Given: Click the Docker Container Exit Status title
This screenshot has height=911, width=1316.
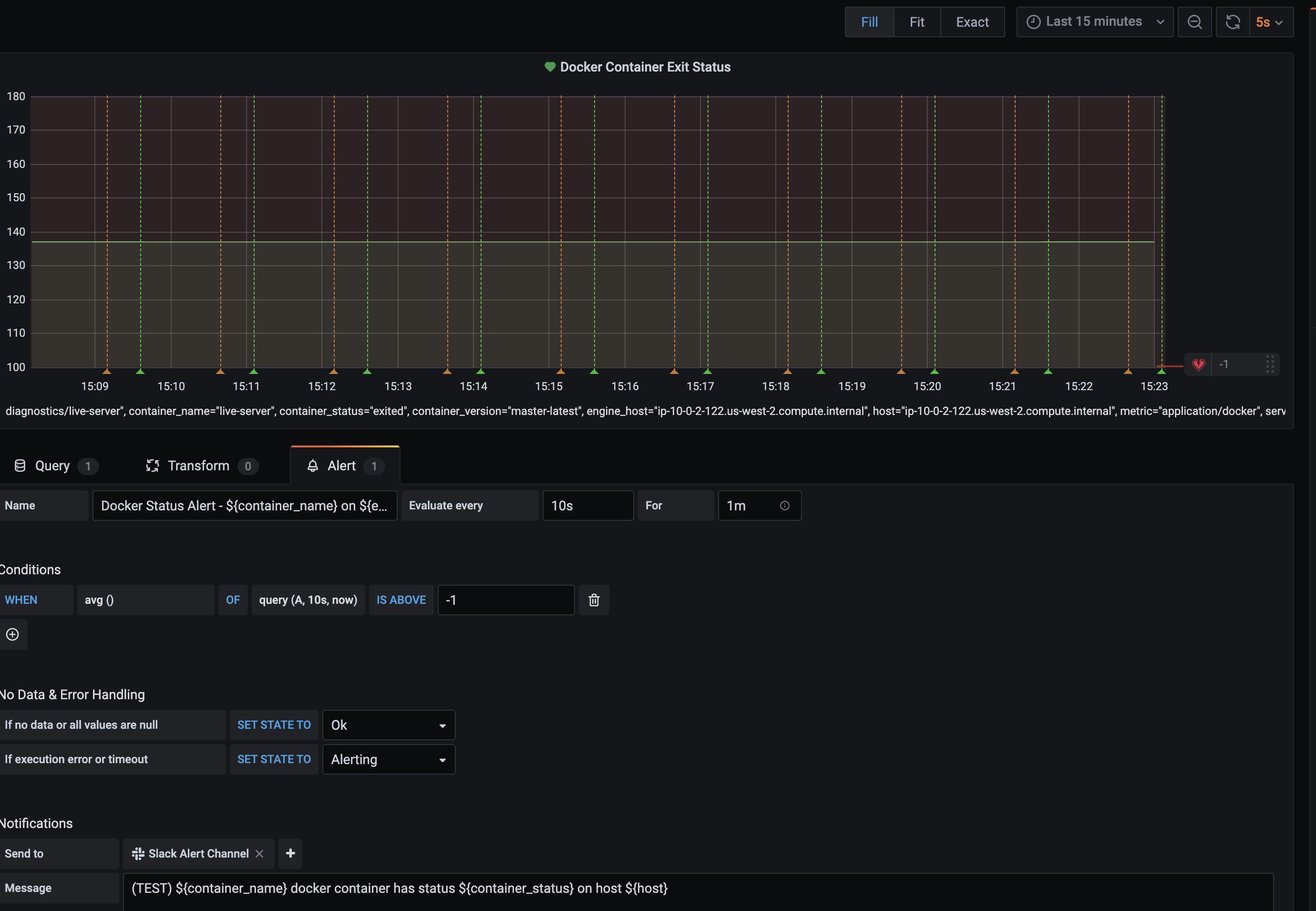Looking at the screenshot, I should tap(645, 67).
